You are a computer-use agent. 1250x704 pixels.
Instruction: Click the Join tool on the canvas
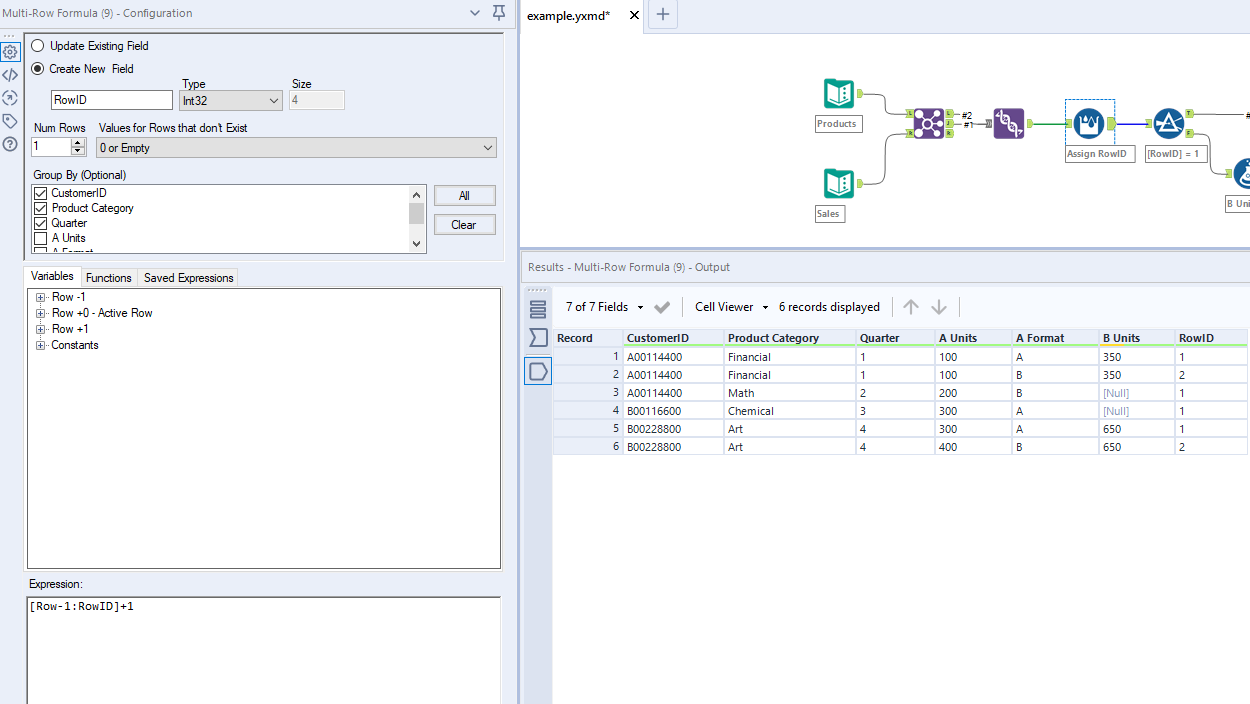[x=929, y=124]
